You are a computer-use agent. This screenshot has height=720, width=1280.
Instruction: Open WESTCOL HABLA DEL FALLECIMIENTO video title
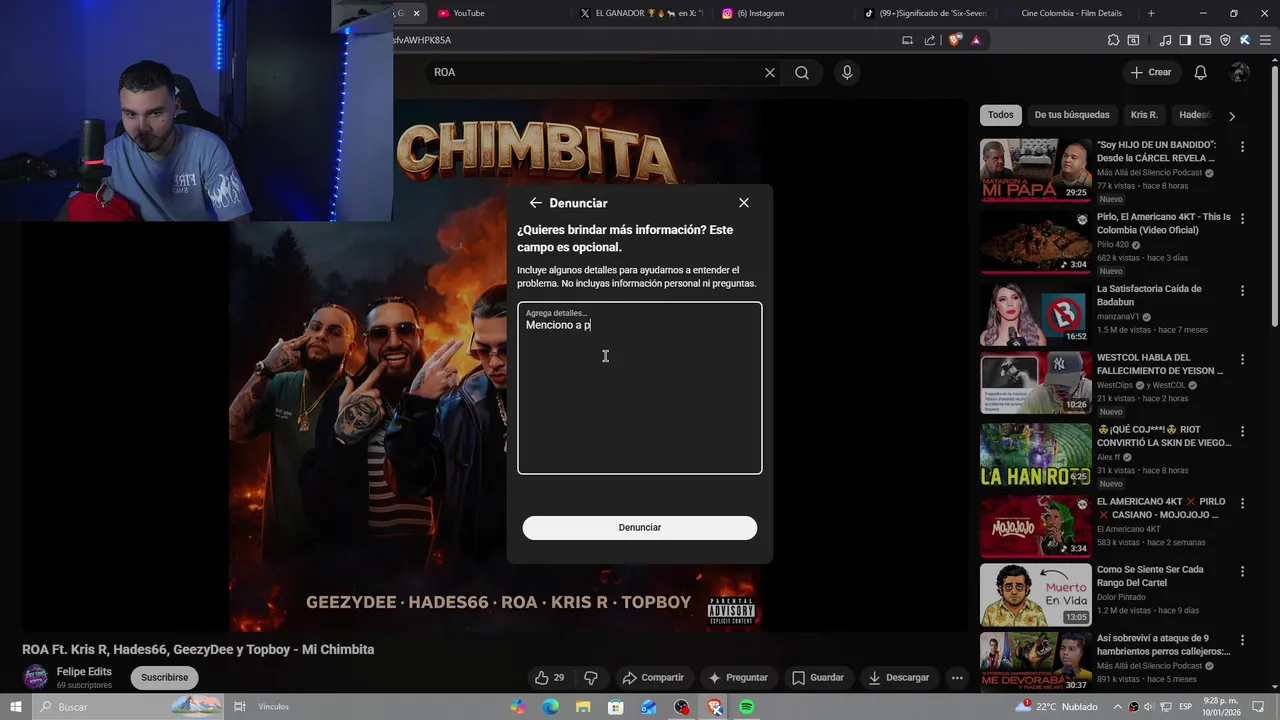click(x=1158, y=364)
